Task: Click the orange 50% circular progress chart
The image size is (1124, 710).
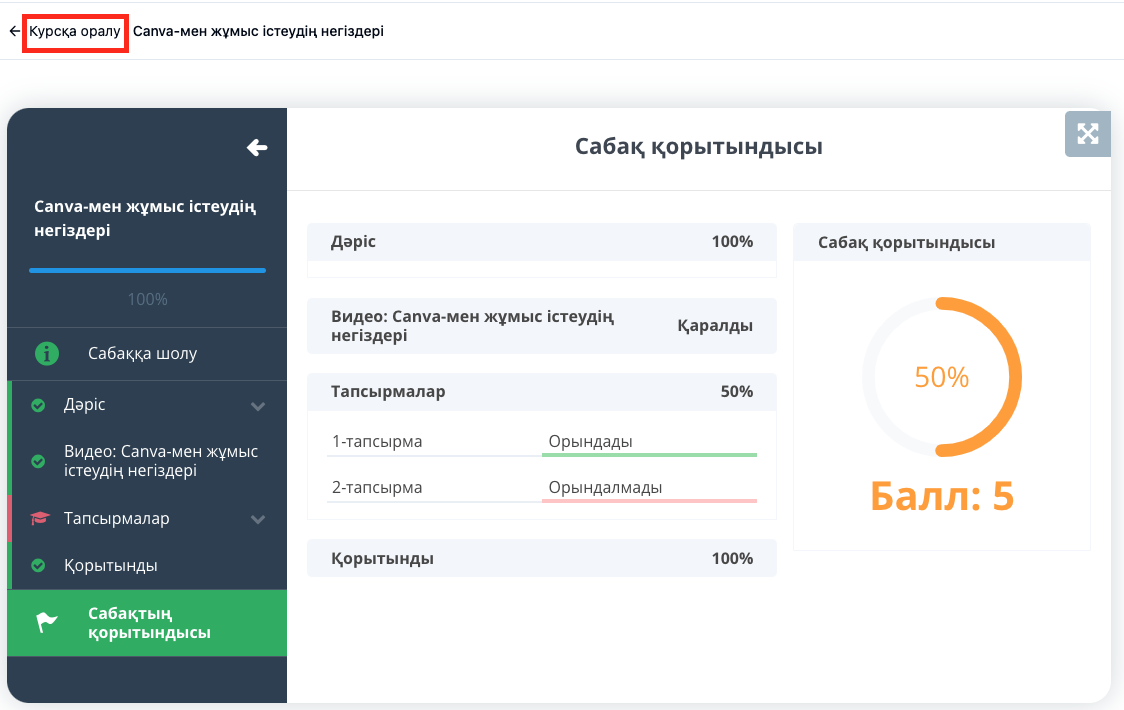Action: pos(942,377)
